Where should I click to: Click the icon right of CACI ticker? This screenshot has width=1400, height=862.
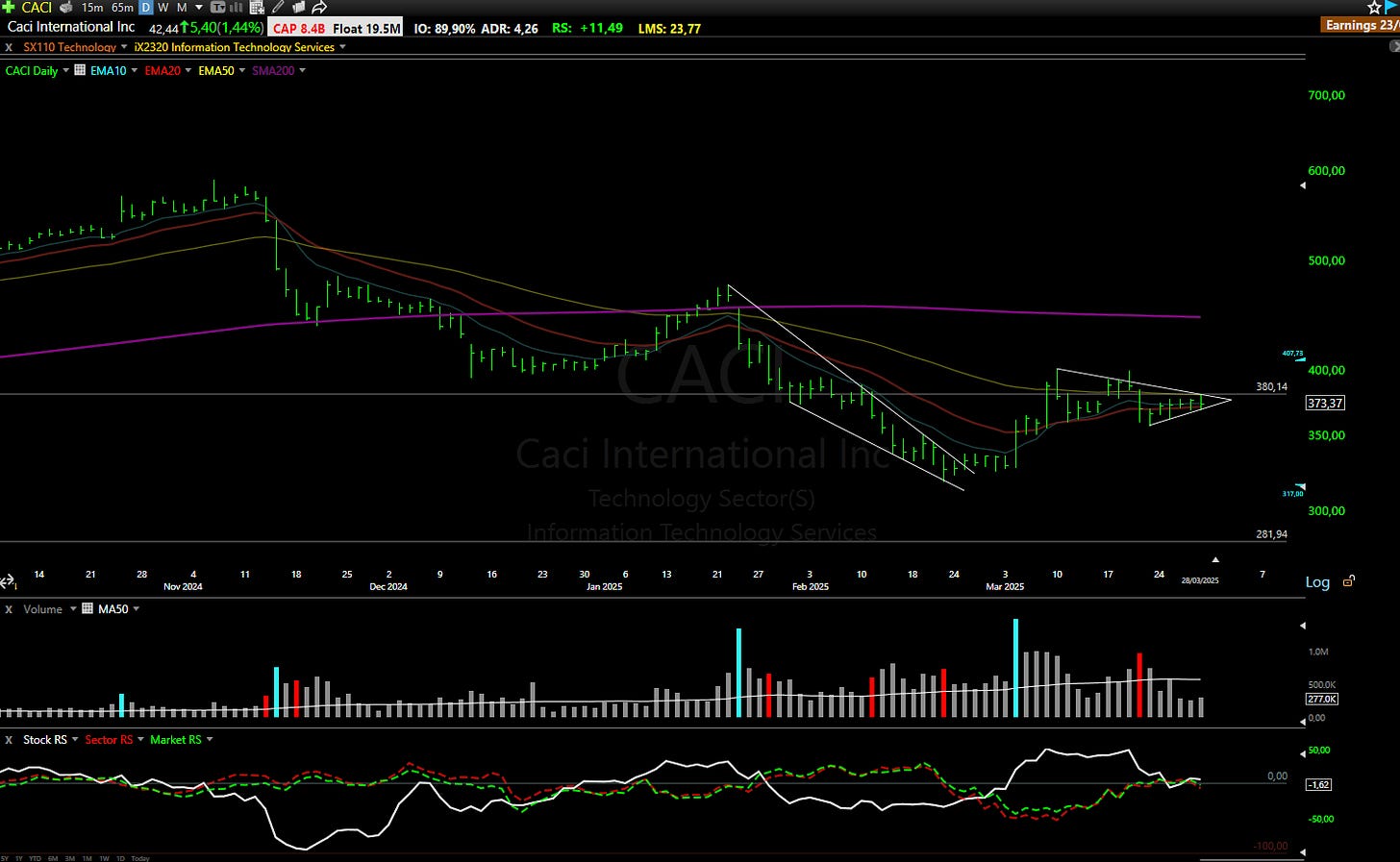(66, 8)
